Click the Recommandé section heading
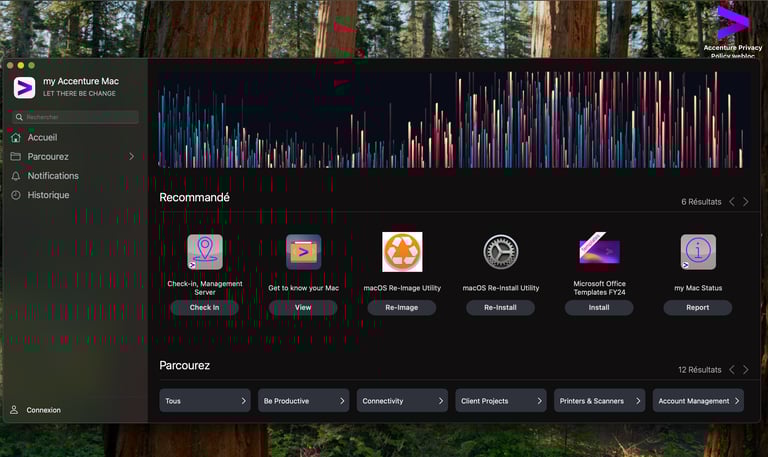 point(194,197)
